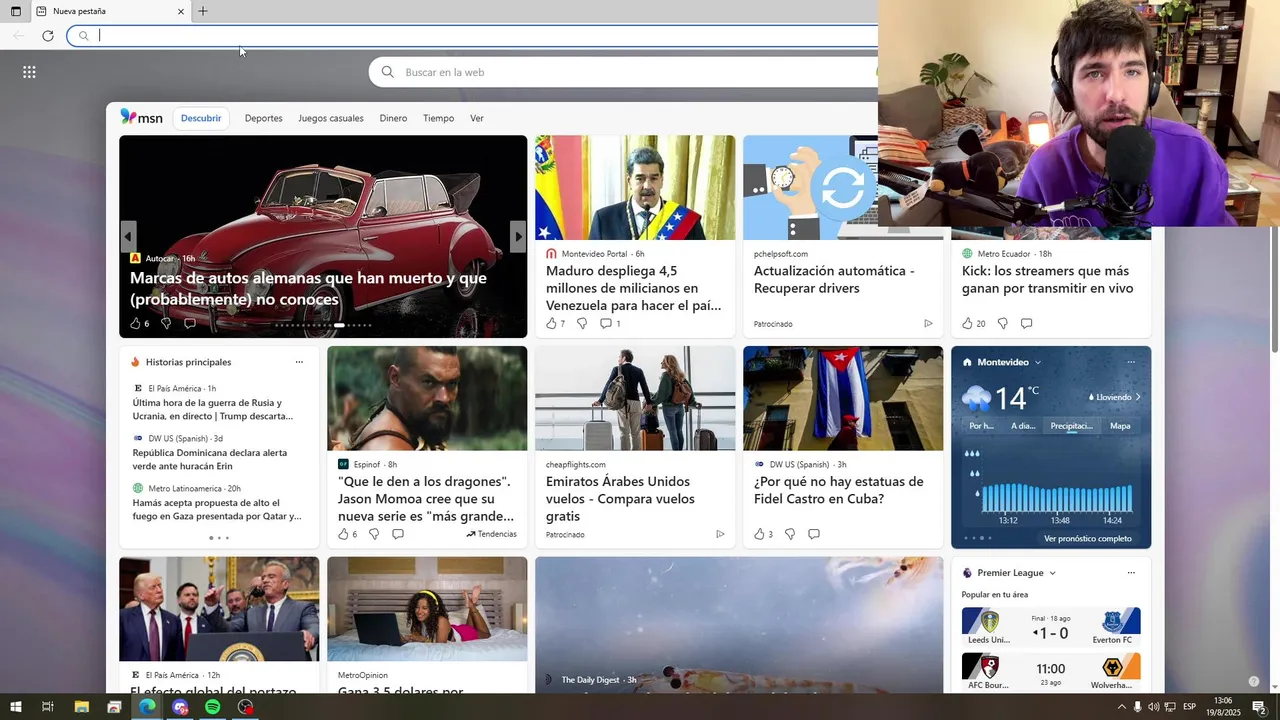
Task: Like the Jason Momoa article
Action: pos(343,535)
